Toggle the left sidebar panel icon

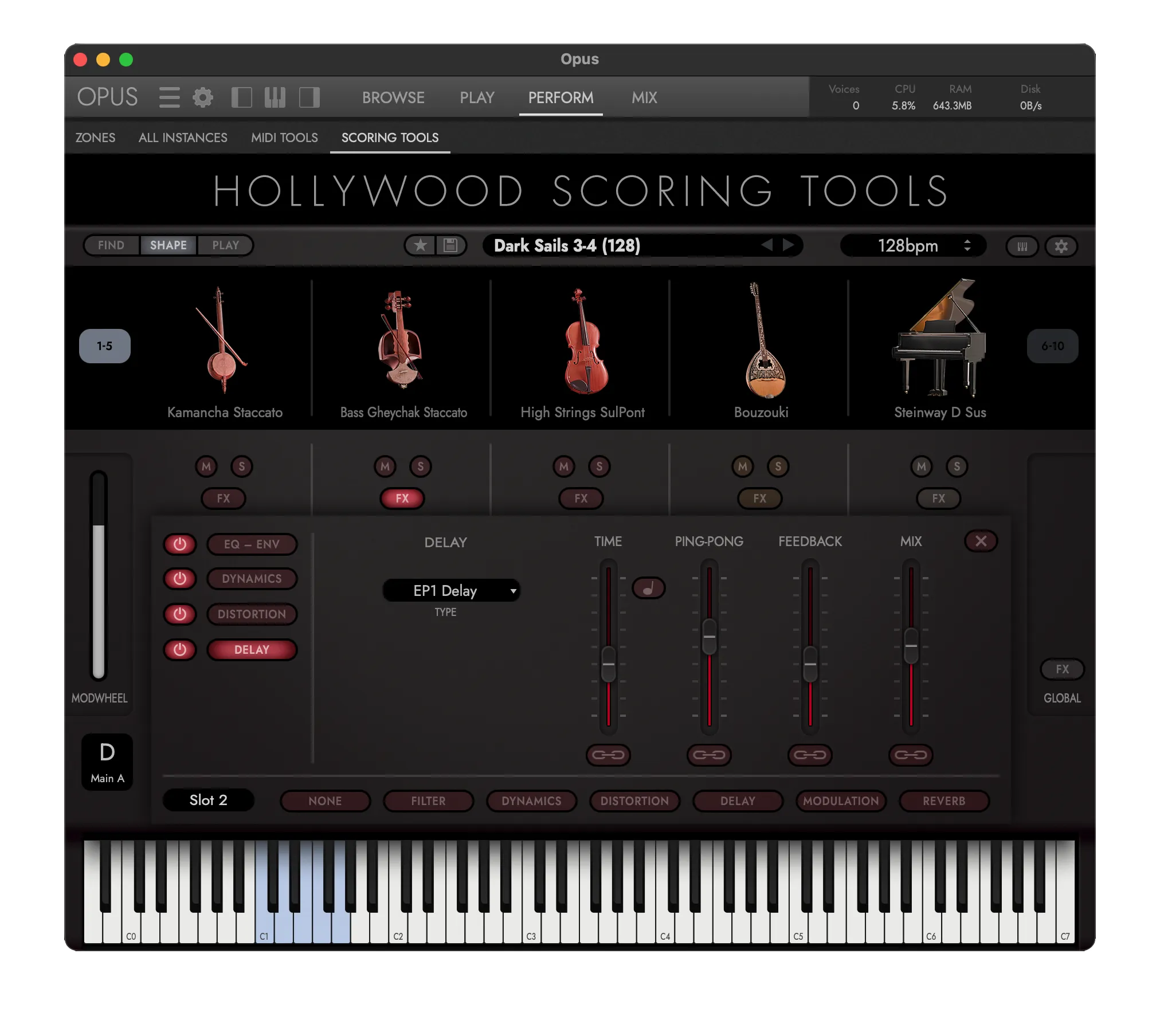click(241, 97)
